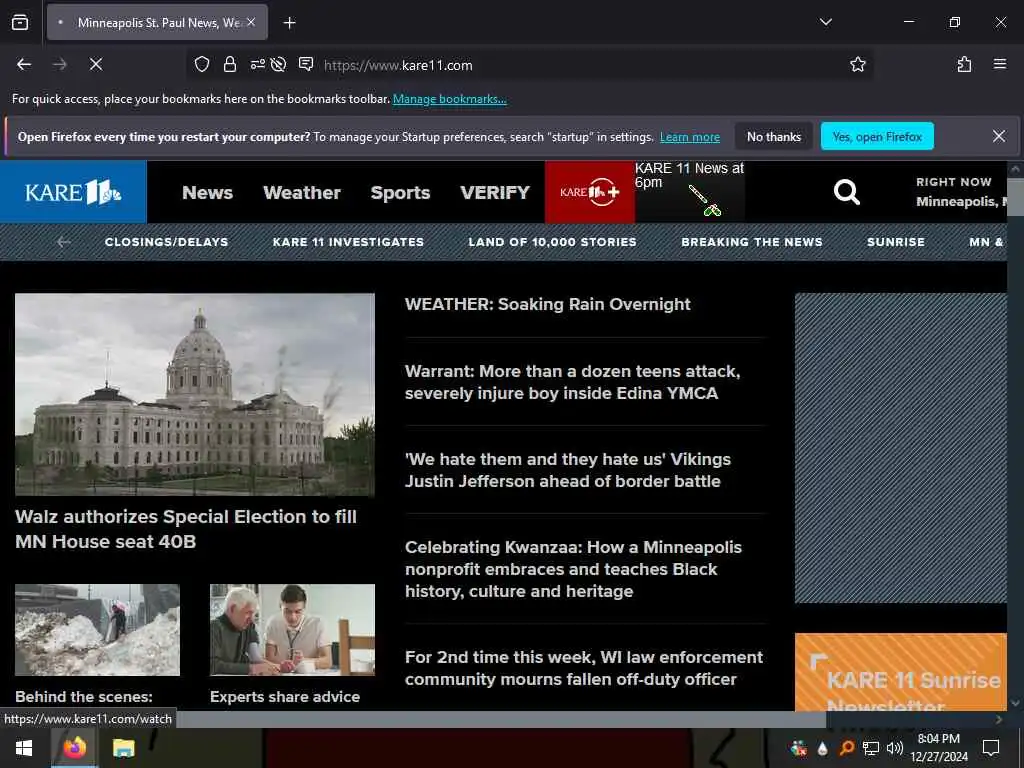Screen dimensions: 1024x768
Task: Click Yes, open Firefox button
Action: 877,136
